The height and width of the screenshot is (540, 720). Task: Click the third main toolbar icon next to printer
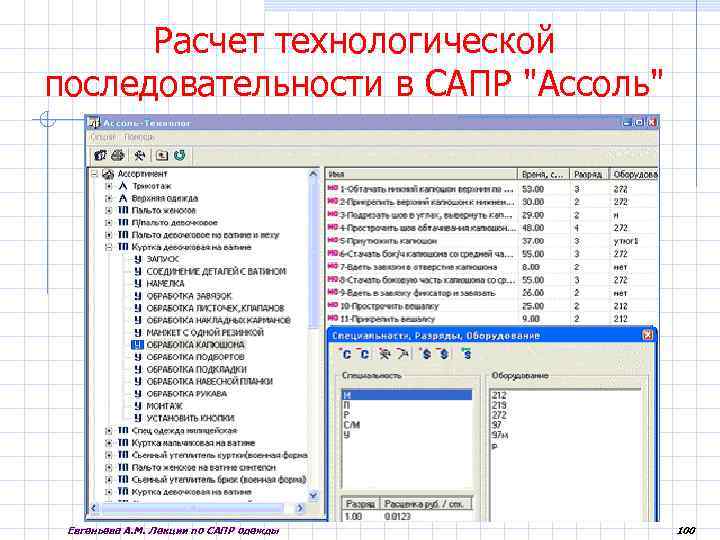(140, 155)
